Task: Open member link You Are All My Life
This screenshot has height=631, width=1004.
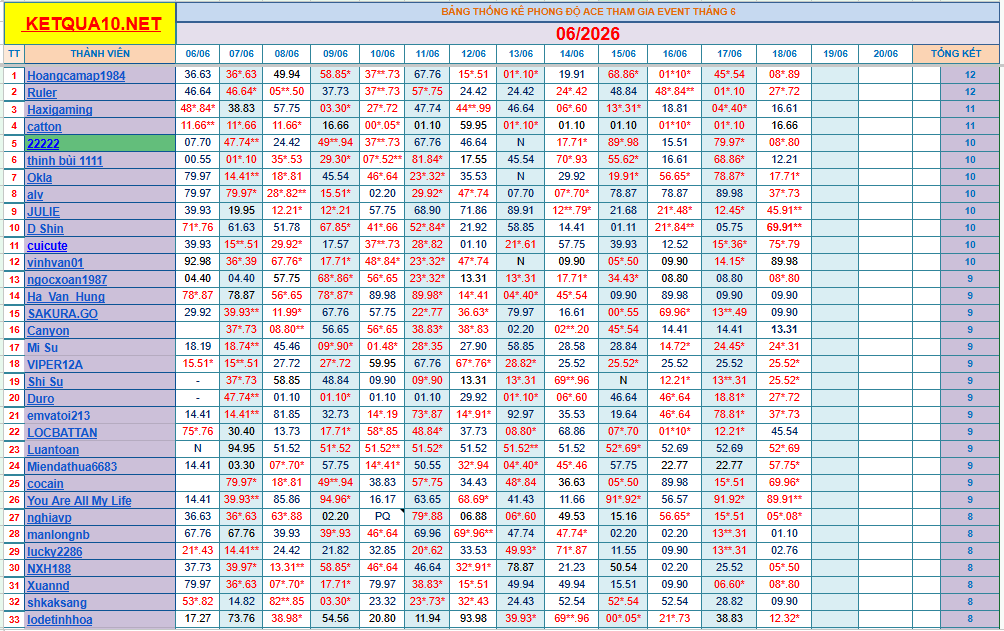Action: [x=79, y=500]
